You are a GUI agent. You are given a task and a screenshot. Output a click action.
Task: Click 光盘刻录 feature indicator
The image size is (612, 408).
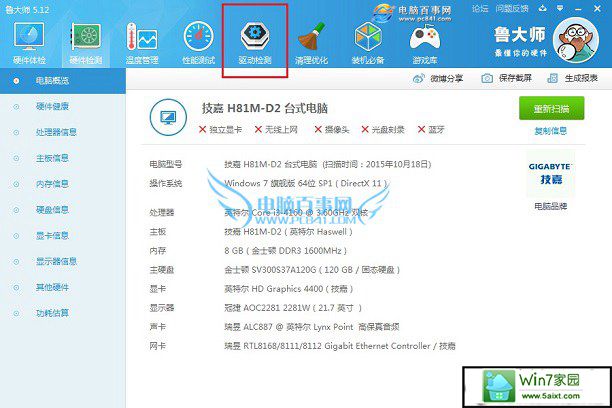click(x=383, y=130)
